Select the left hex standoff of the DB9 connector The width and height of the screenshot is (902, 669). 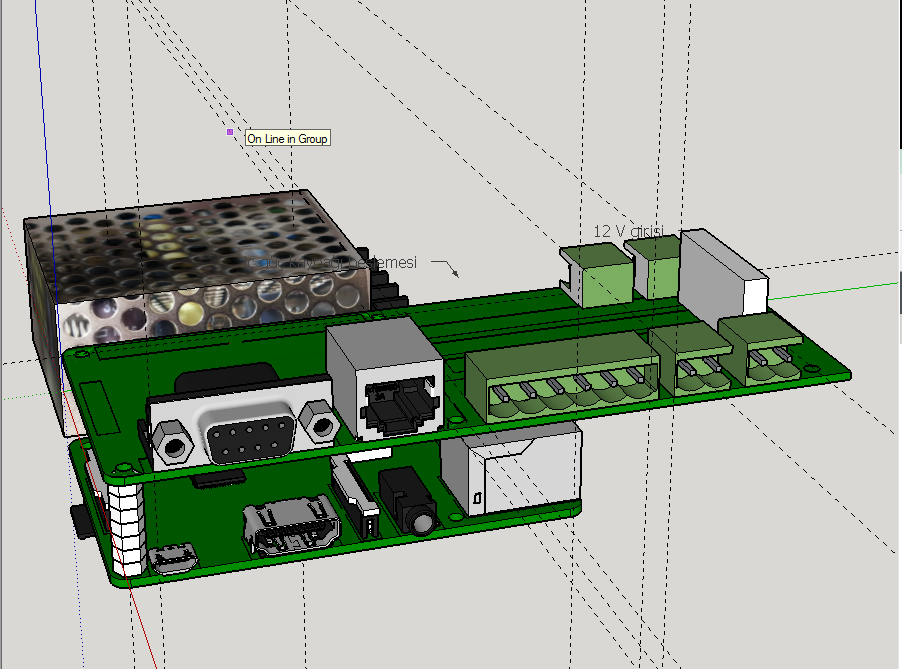pyautogui.click(x=171, y=443)
